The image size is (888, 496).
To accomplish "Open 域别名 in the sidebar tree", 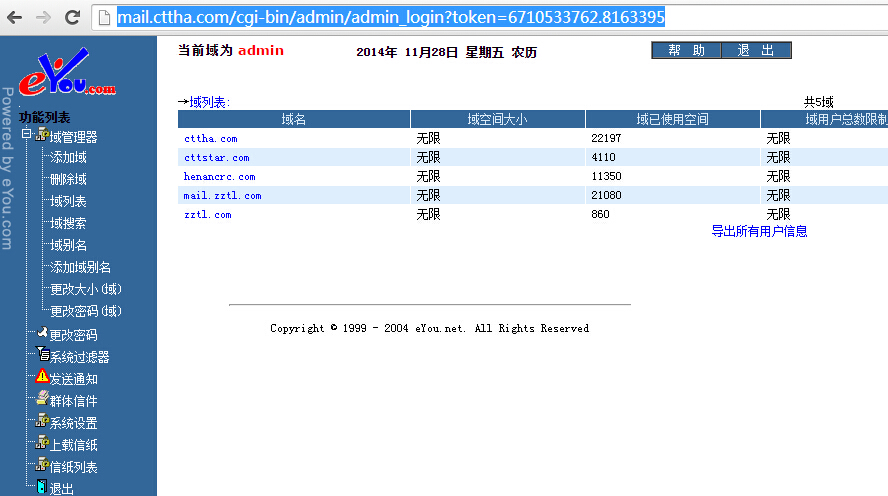I will pyautogui.click(x=69, y=245).
